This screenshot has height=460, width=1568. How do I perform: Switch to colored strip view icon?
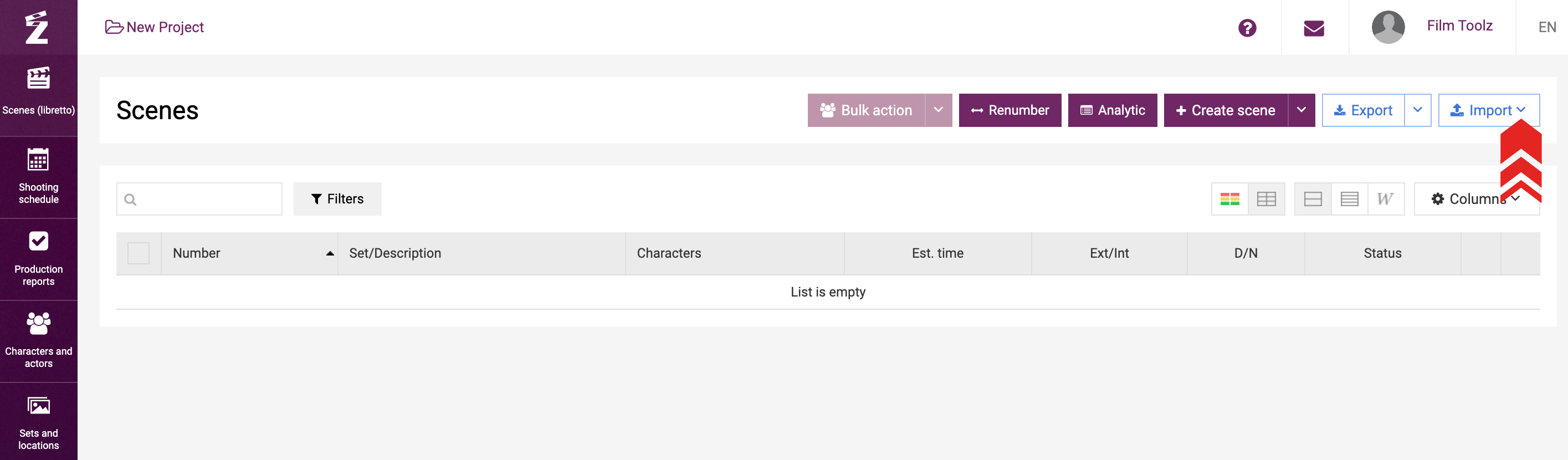(1229, 199)
